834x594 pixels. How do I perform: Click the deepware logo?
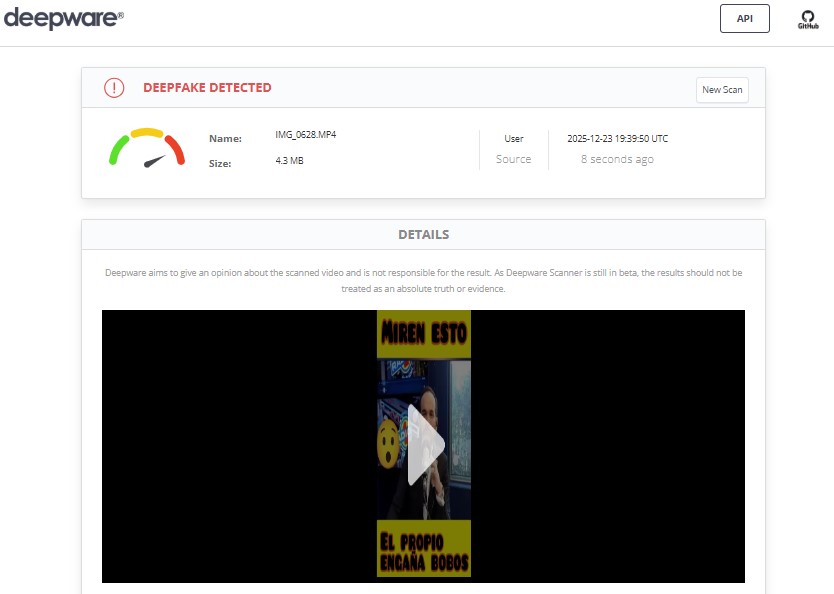(x=64, y=17)
